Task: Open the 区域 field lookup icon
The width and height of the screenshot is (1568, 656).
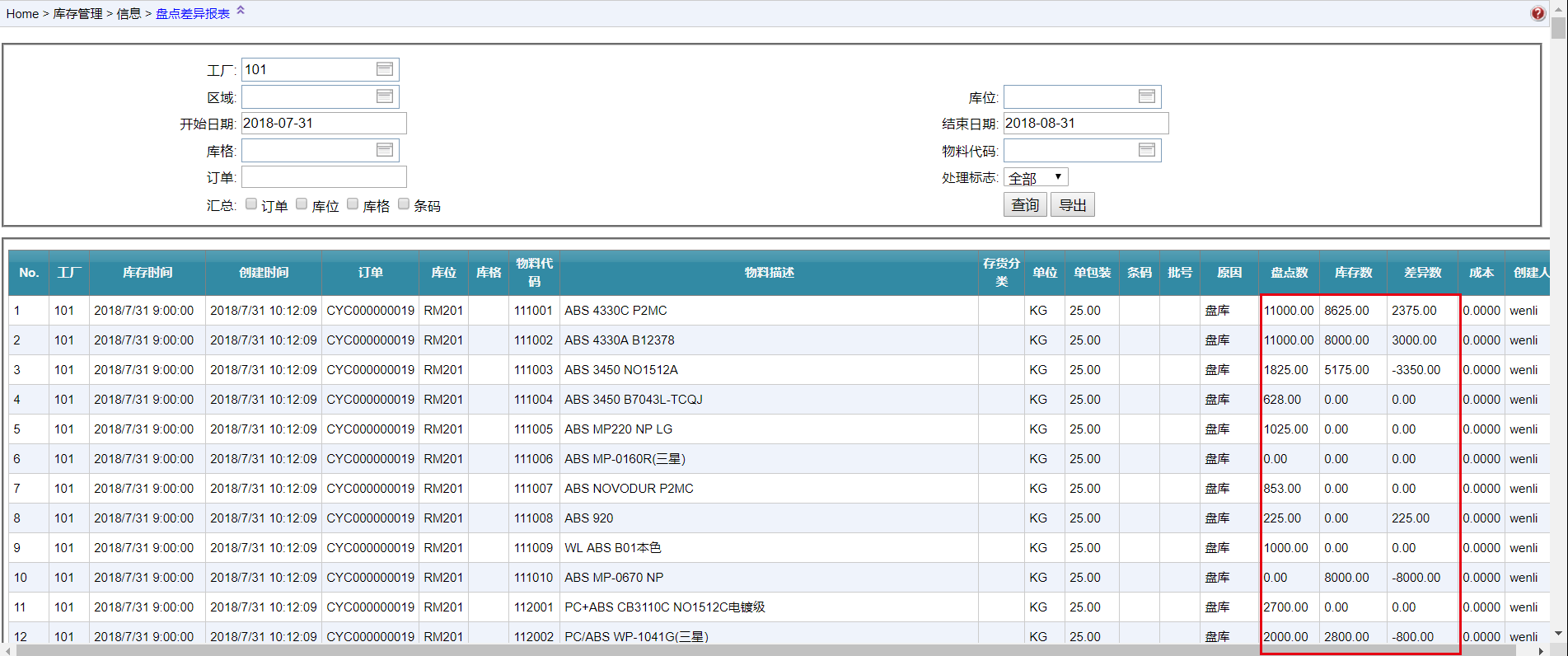Action: coord(384,96)
